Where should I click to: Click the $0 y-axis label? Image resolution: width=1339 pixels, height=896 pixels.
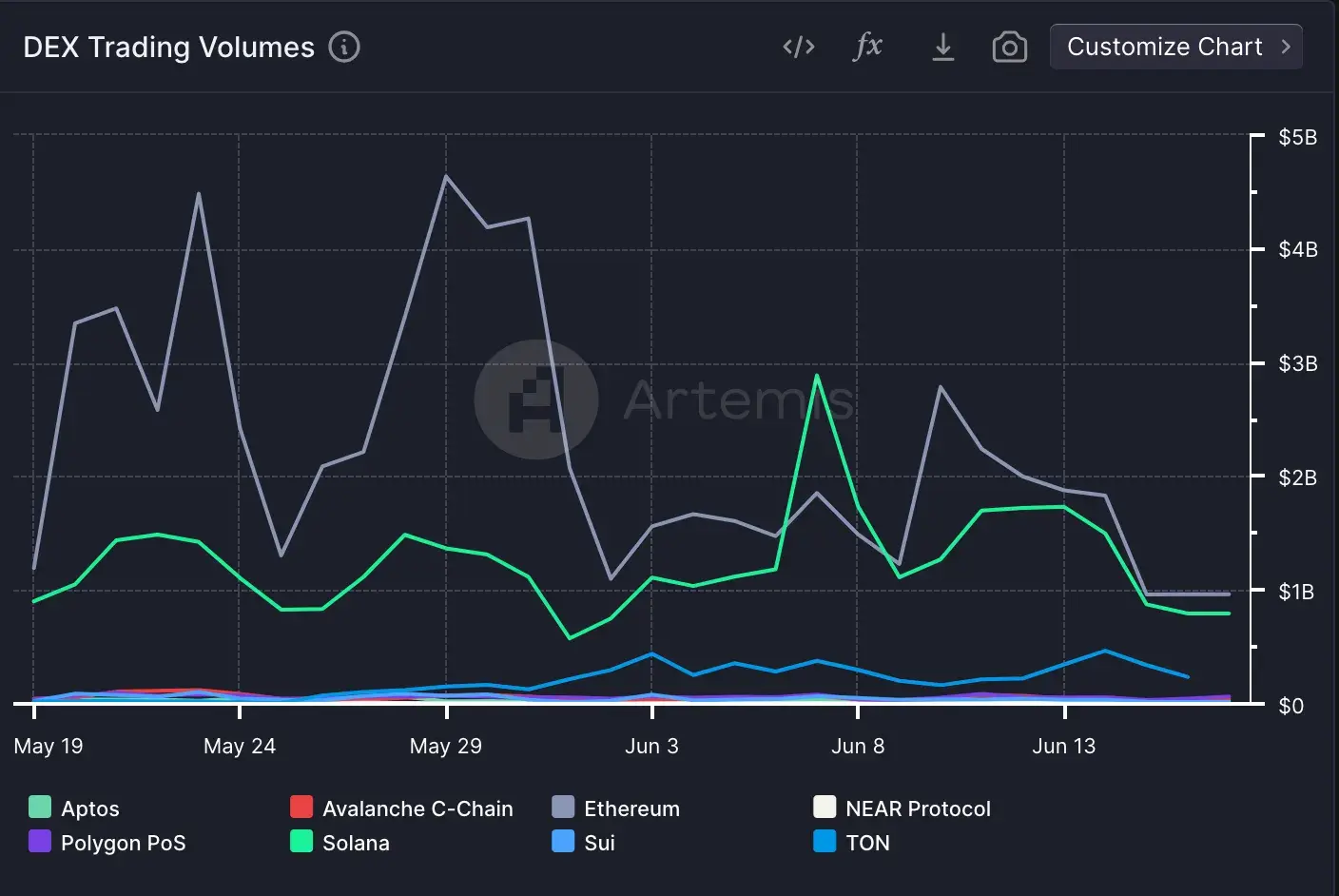pyautogui.click(x=1290, y=705)
